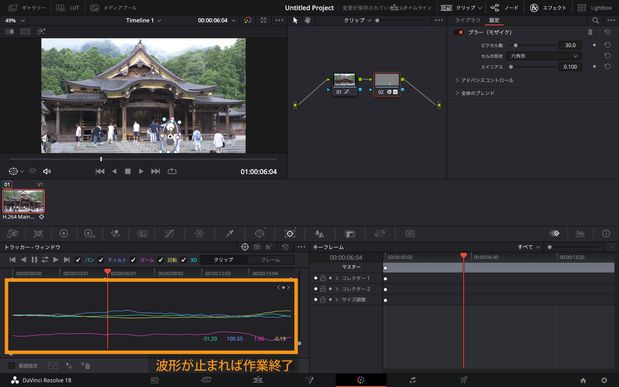This screenshot has height=387, width=619.
Task: Go to the Fairlight page
Action: point(412,380)
